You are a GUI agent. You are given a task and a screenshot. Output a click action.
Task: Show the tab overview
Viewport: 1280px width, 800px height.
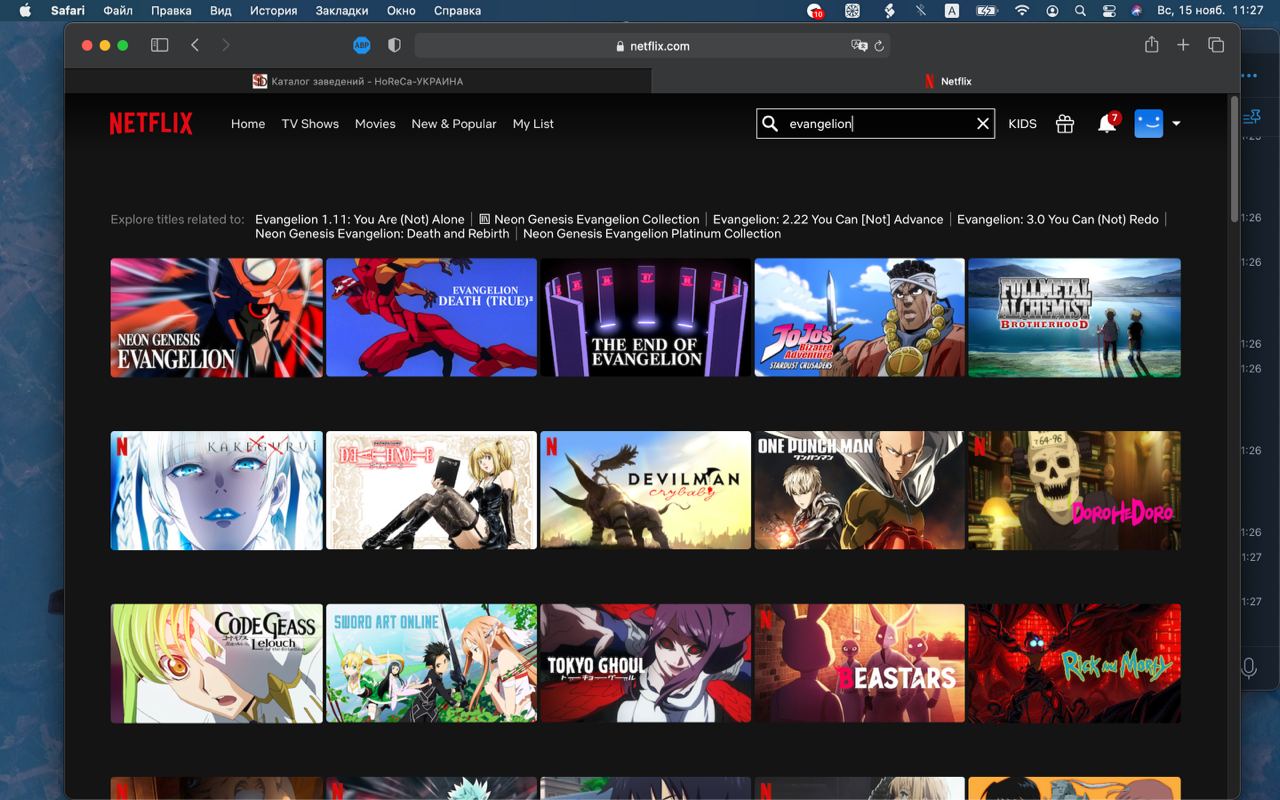(x=1216, y=45)
